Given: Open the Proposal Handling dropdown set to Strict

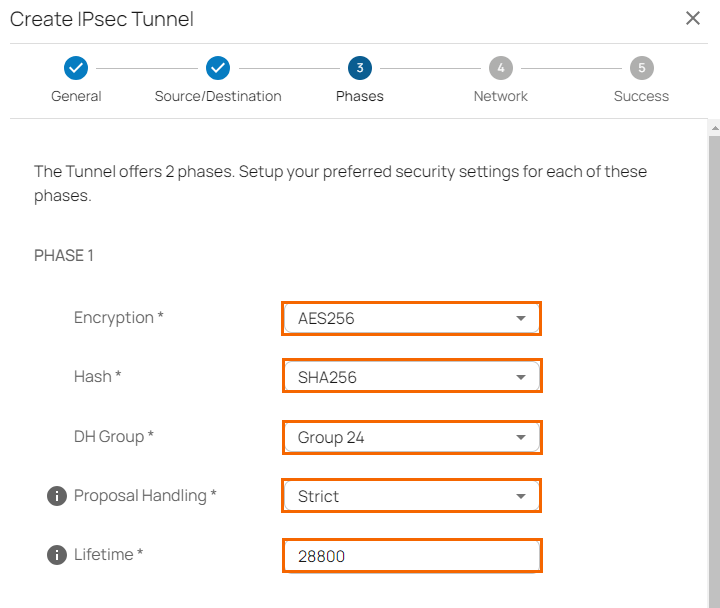Looking at the screenshot, I should point(411,496).
